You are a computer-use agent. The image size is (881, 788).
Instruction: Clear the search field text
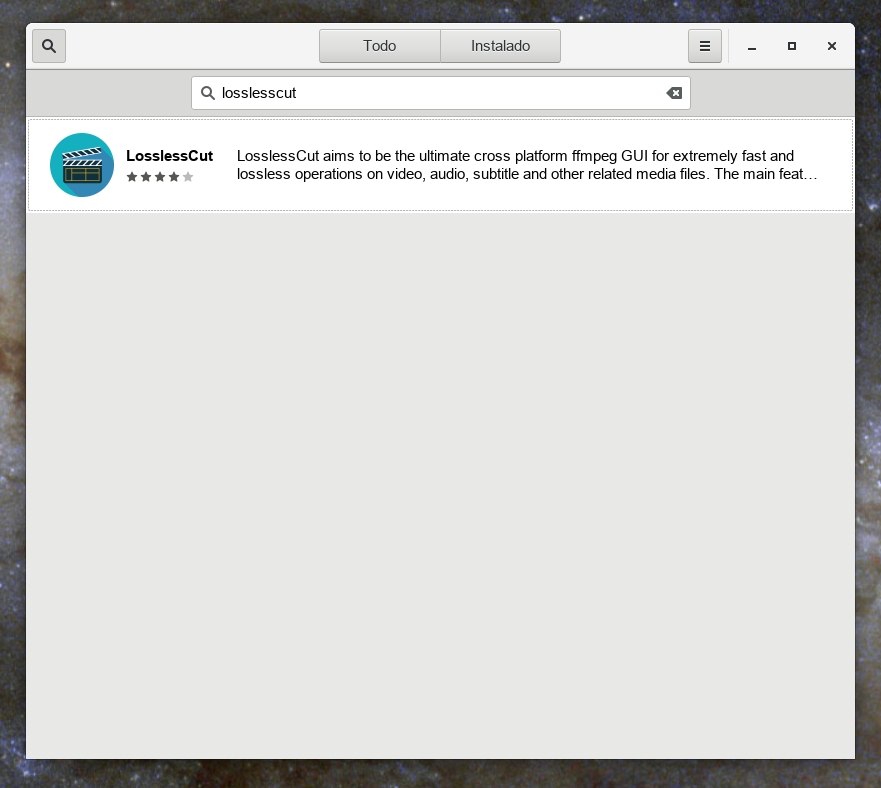click(674, 93)
